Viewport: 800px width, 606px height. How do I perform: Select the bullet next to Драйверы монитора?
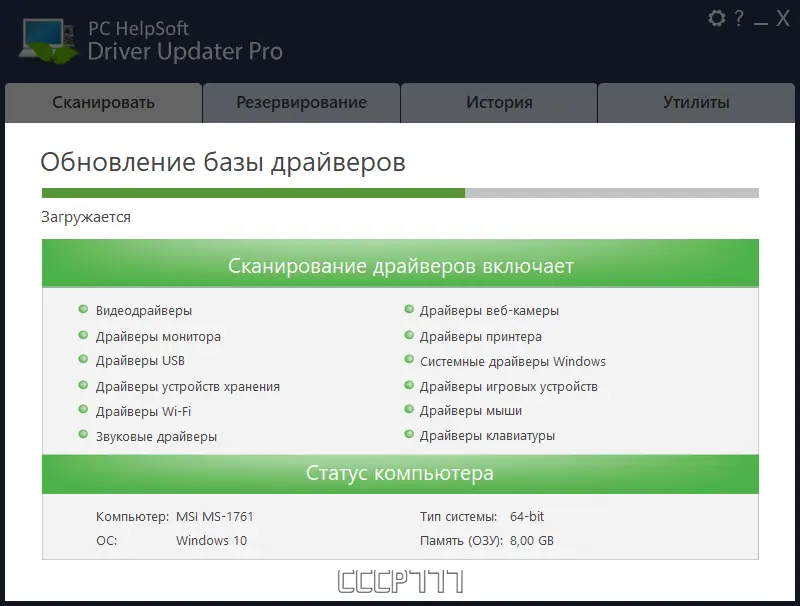click(x=84, y=336)
